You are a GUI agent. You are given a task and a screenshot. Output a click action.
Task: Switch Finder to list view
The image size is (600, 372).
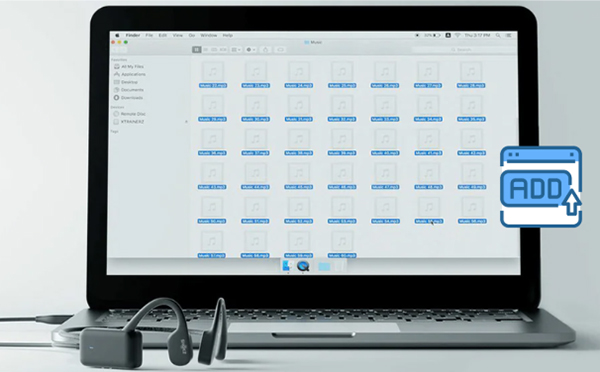(x=205, y=50)
